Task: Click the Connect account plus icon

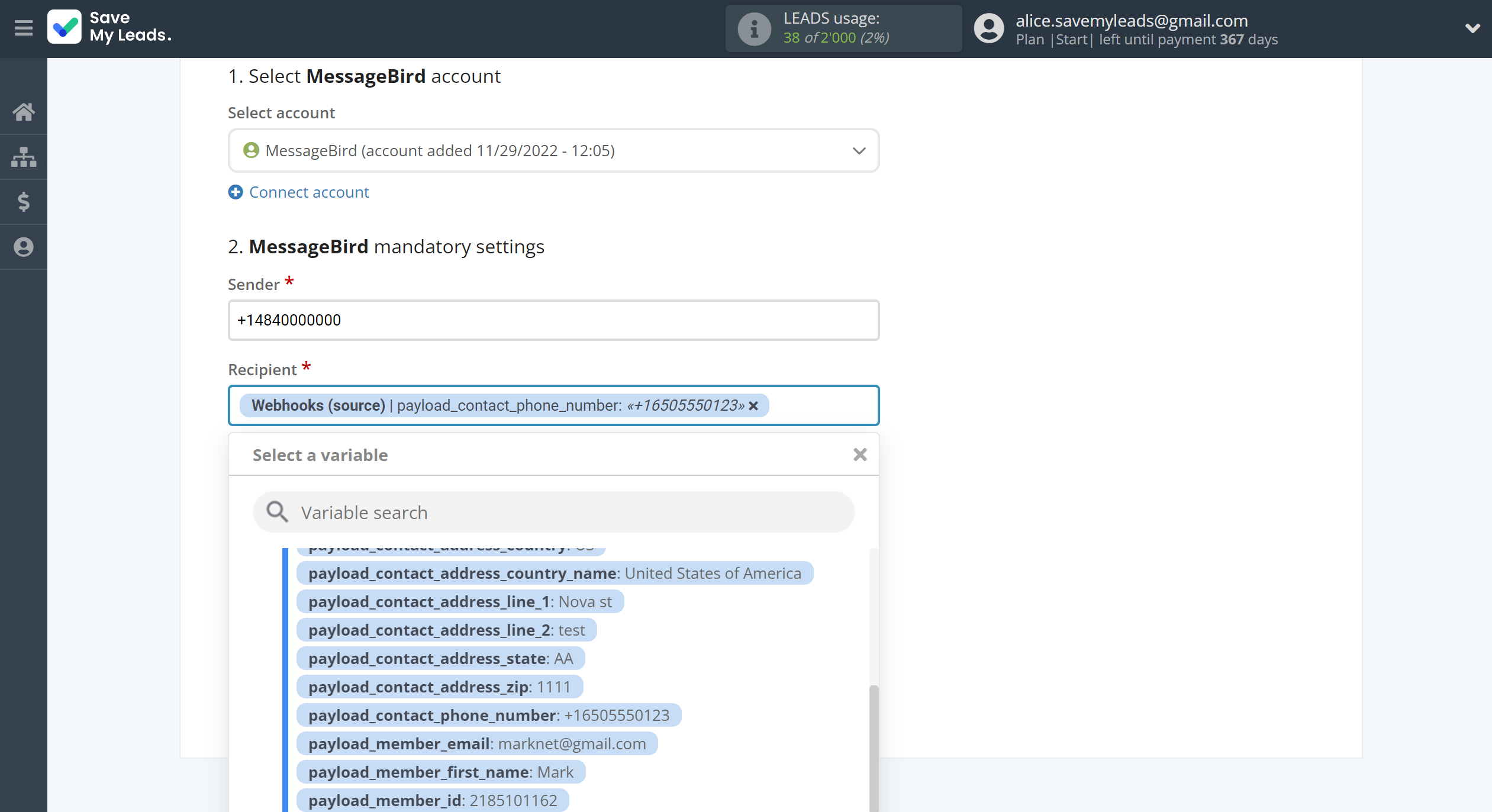Action: [x=236, y=192]
